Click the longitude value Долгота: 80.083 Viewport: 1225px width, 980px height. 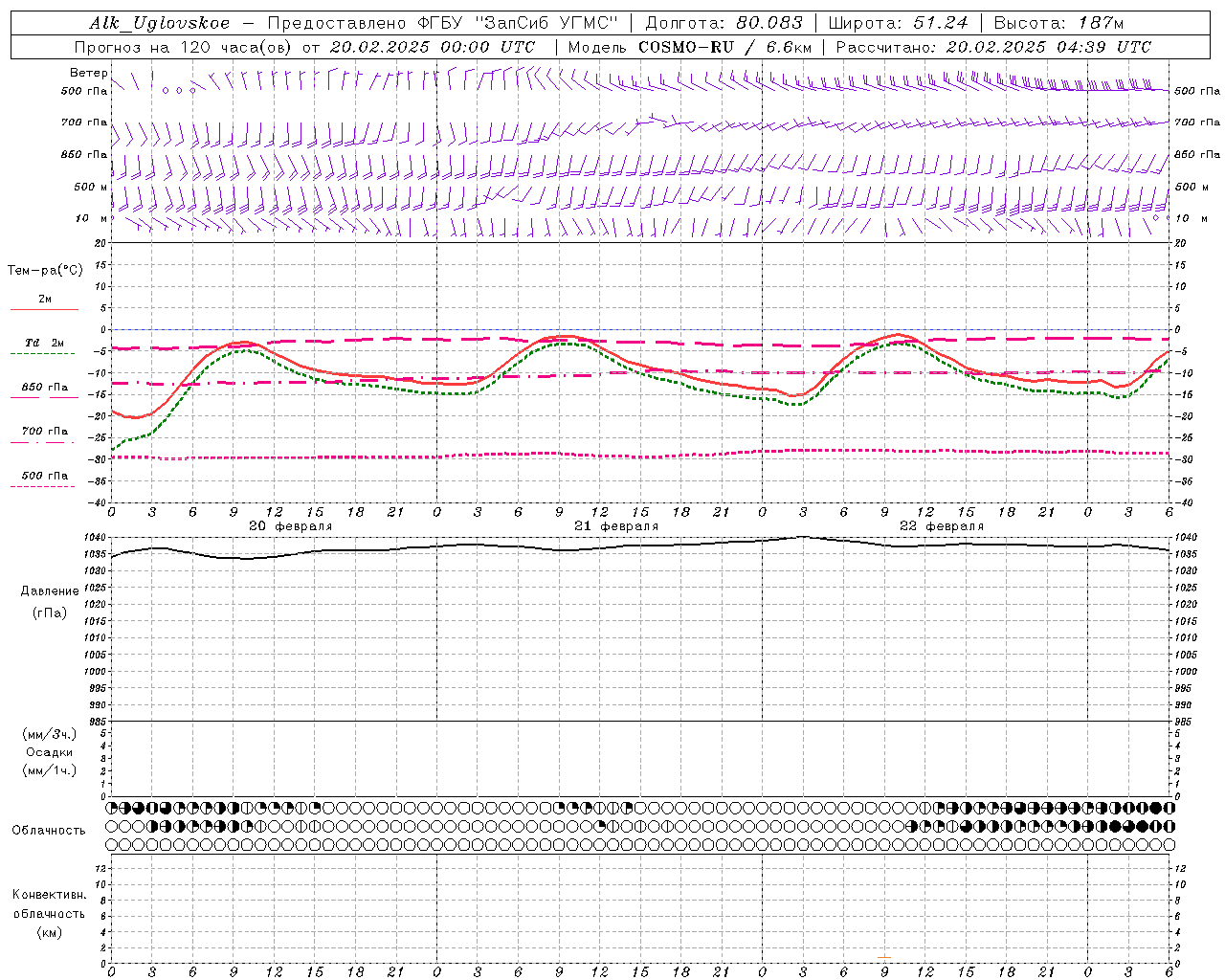coord(725,23)
